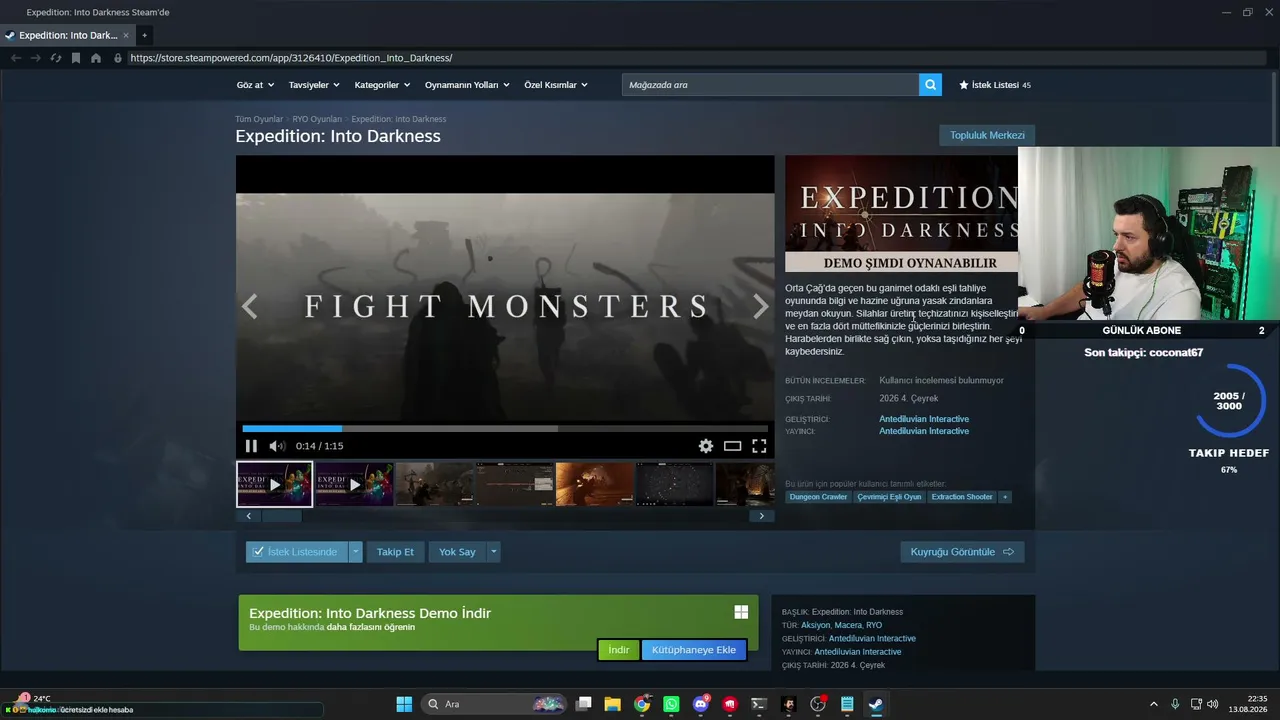The height and width of the screenshot is (720, 1280).
Task: Open the Özel Kısımlar menu
Action: [x=556, y=85]
